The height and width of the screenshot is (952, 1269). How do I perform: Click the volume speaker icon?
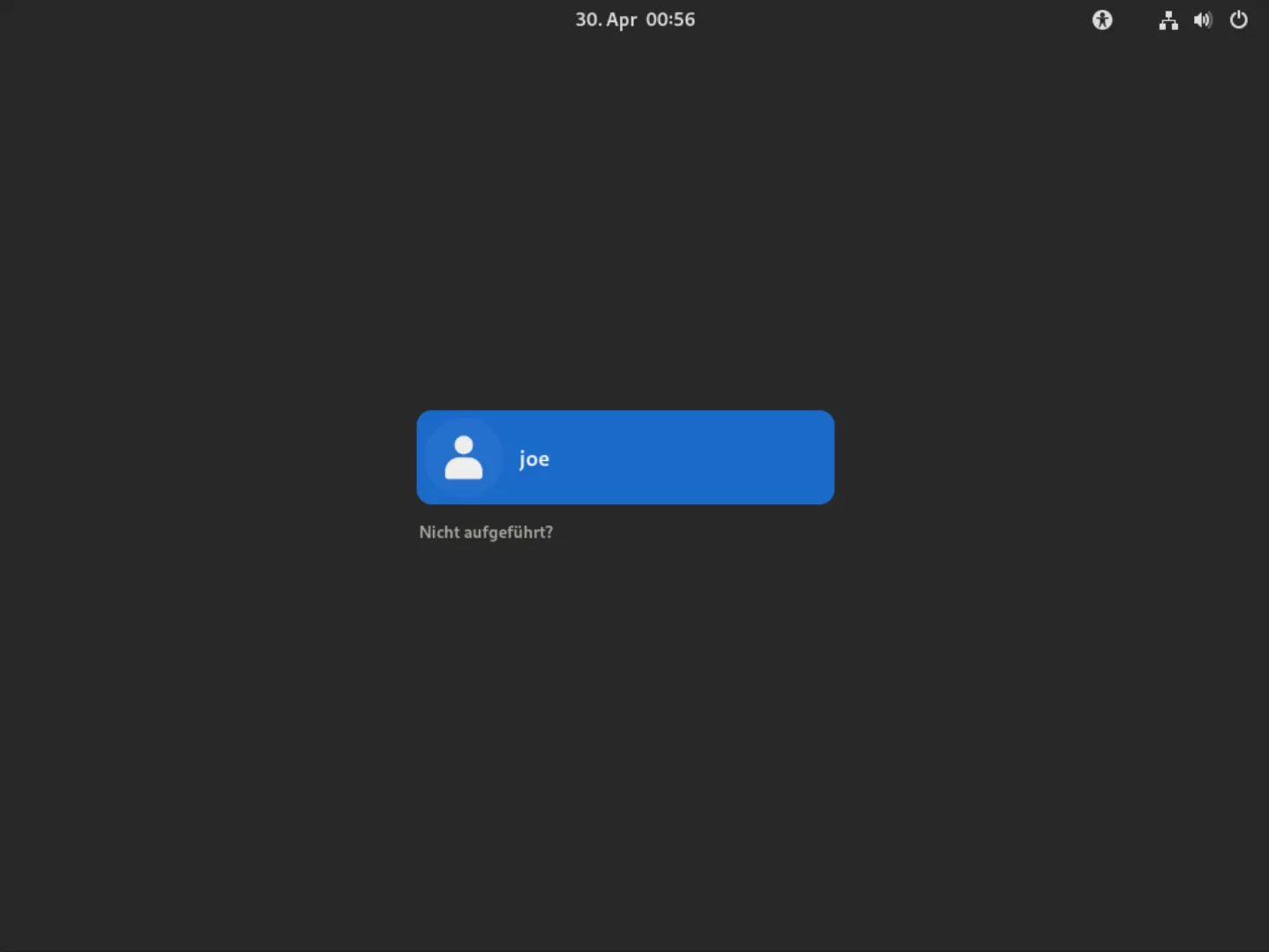pyautogui.click(x=1203, y=19)
